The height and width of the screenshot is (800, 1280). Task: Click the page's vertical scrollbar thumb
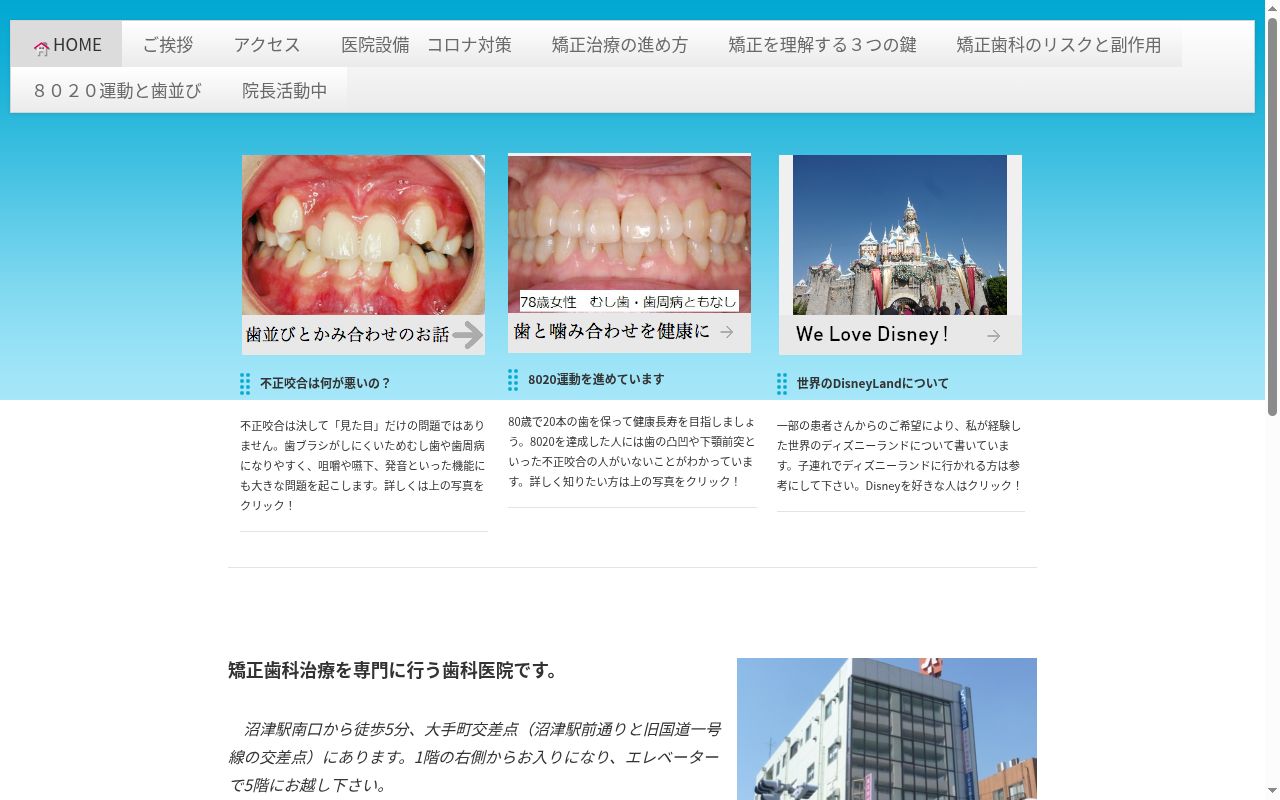point(1272,215)
